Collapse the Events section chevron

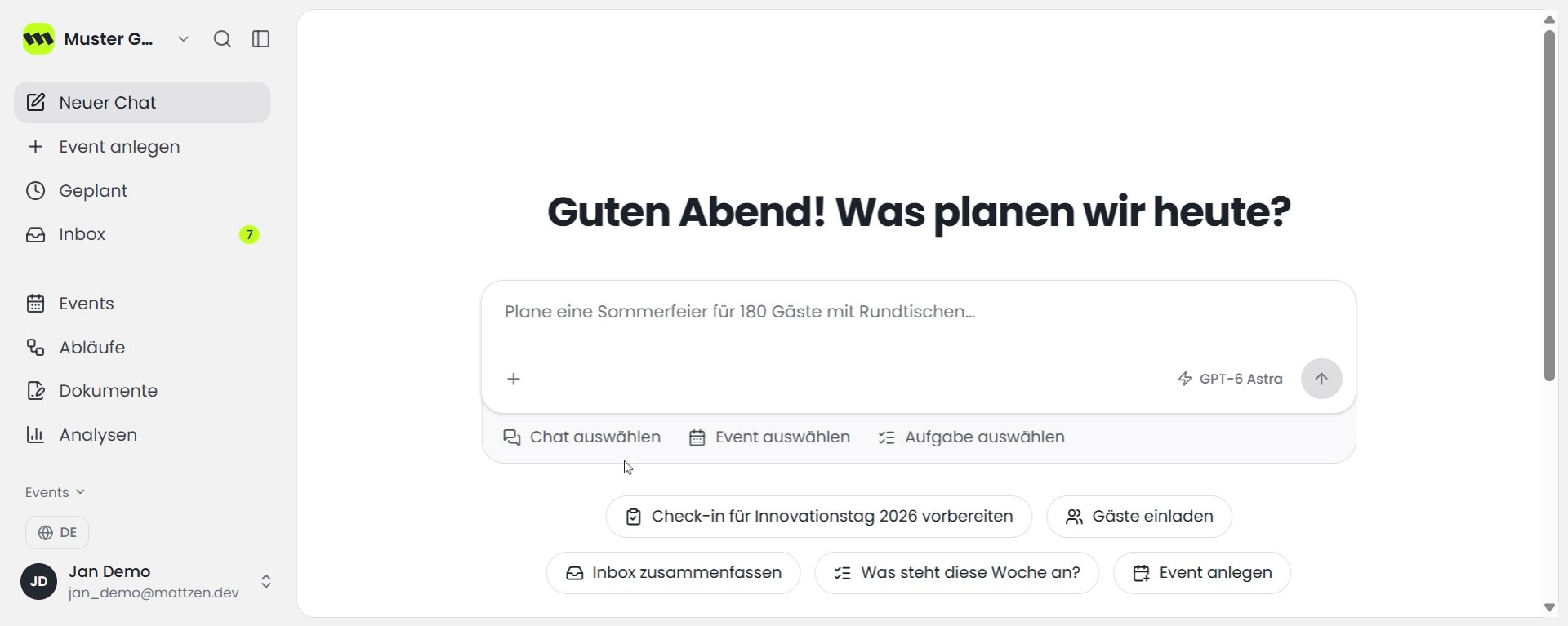point(80,492)
